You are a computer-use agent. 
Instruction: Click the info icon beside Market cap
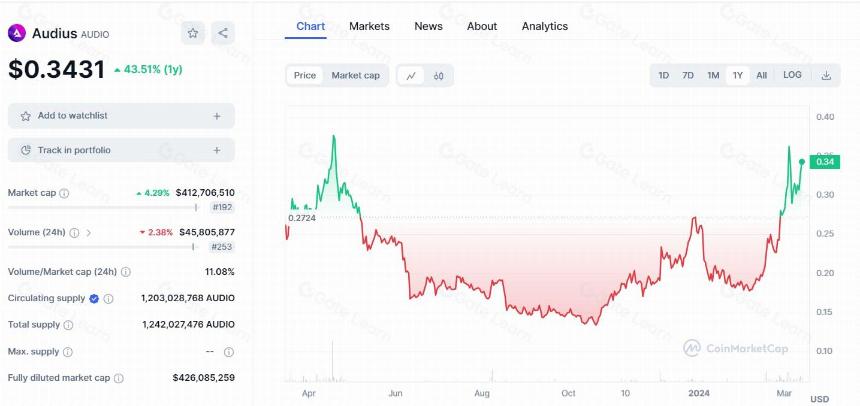(x=64, y=193)
